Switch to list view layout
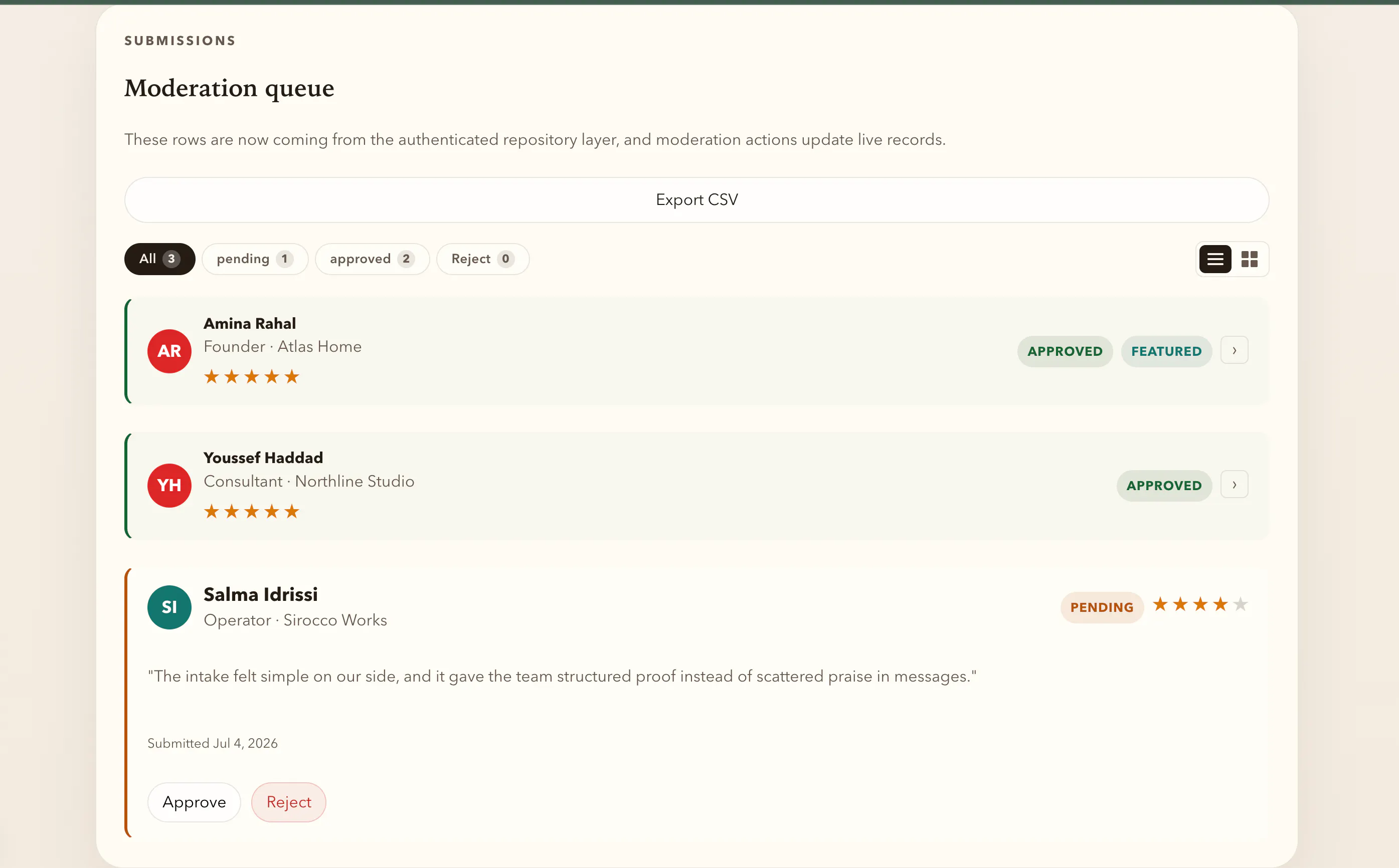Image resolution: width=1399 pixels, height=868 pixels. click(x=1214, y=259)
